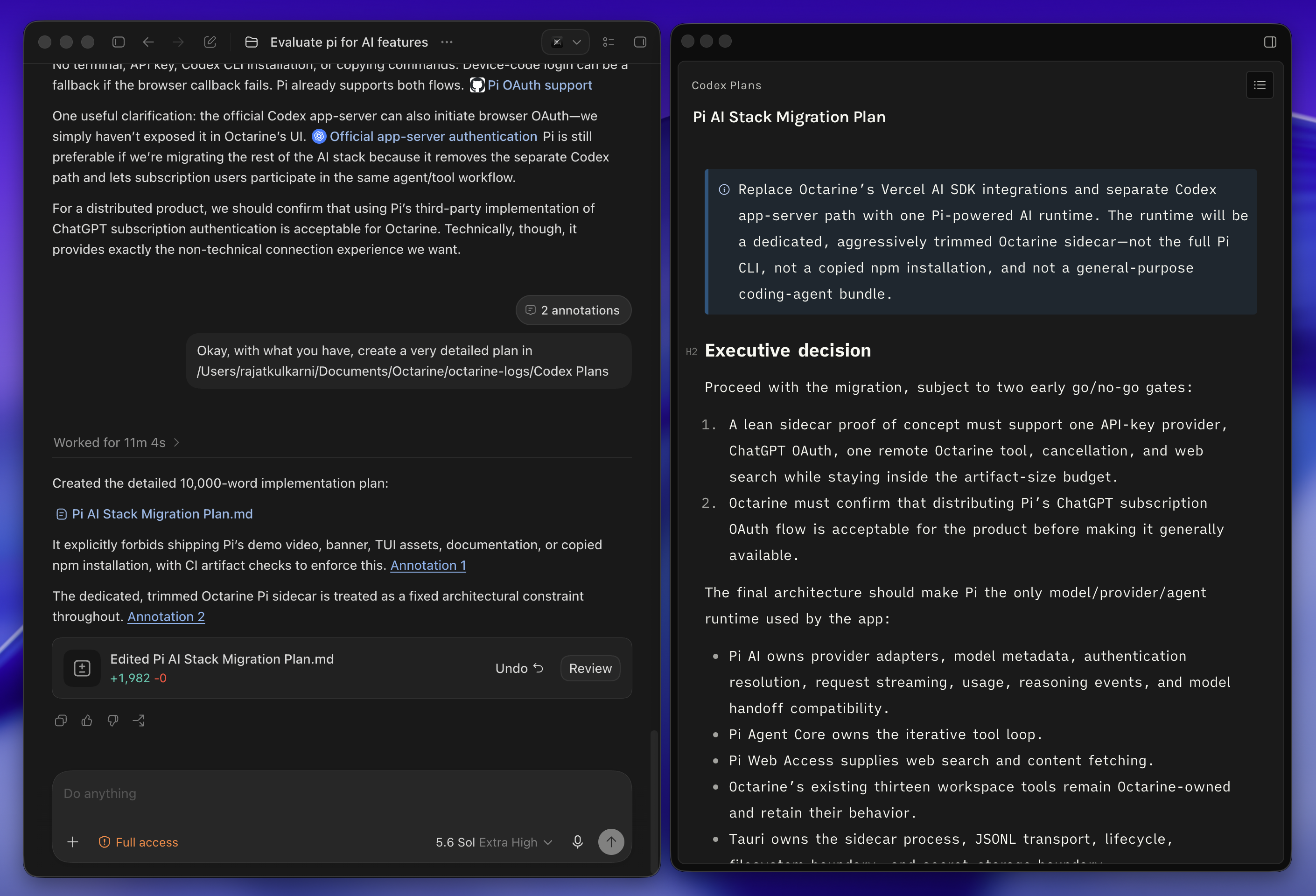This screenshot has width=1316, height=896.
Task: Copy the assistant's response
Action: pos(61,721)
